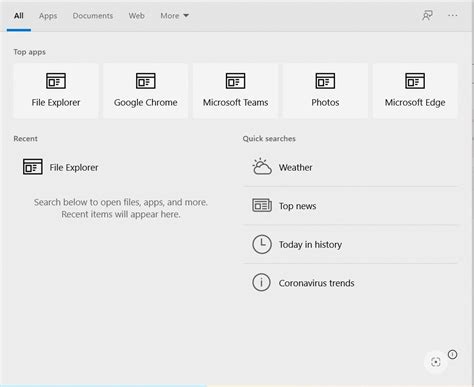The width and height of the screenshot is (474, 387).
Task: Open recent File Explorer entry
Action: 61,167
